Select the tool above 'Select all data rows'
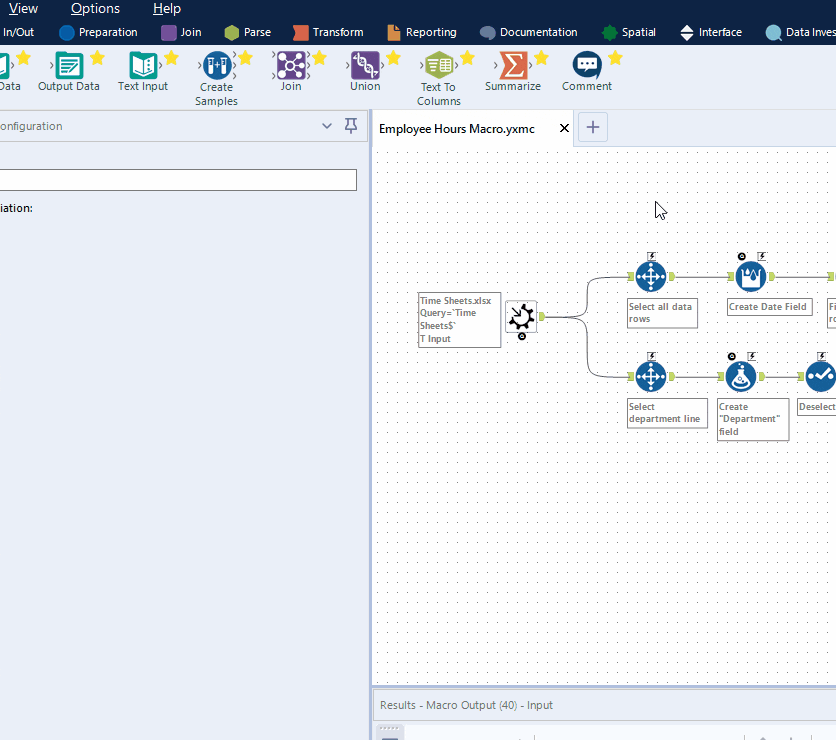 (650, 277)
